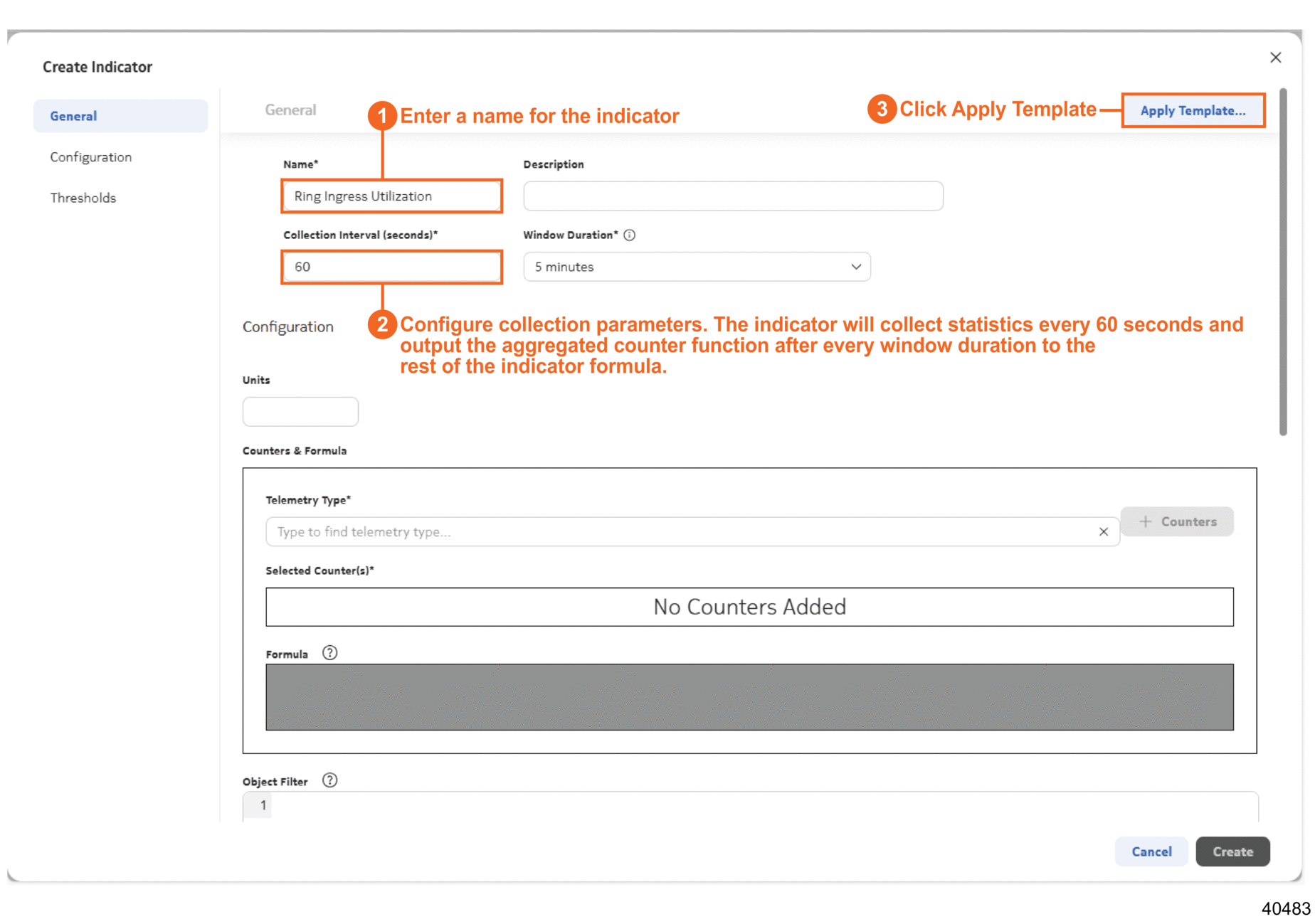Click the dropdown chevron next to 5 minutes
This screenshot has height=924, width=1315.
pos(855,267)
